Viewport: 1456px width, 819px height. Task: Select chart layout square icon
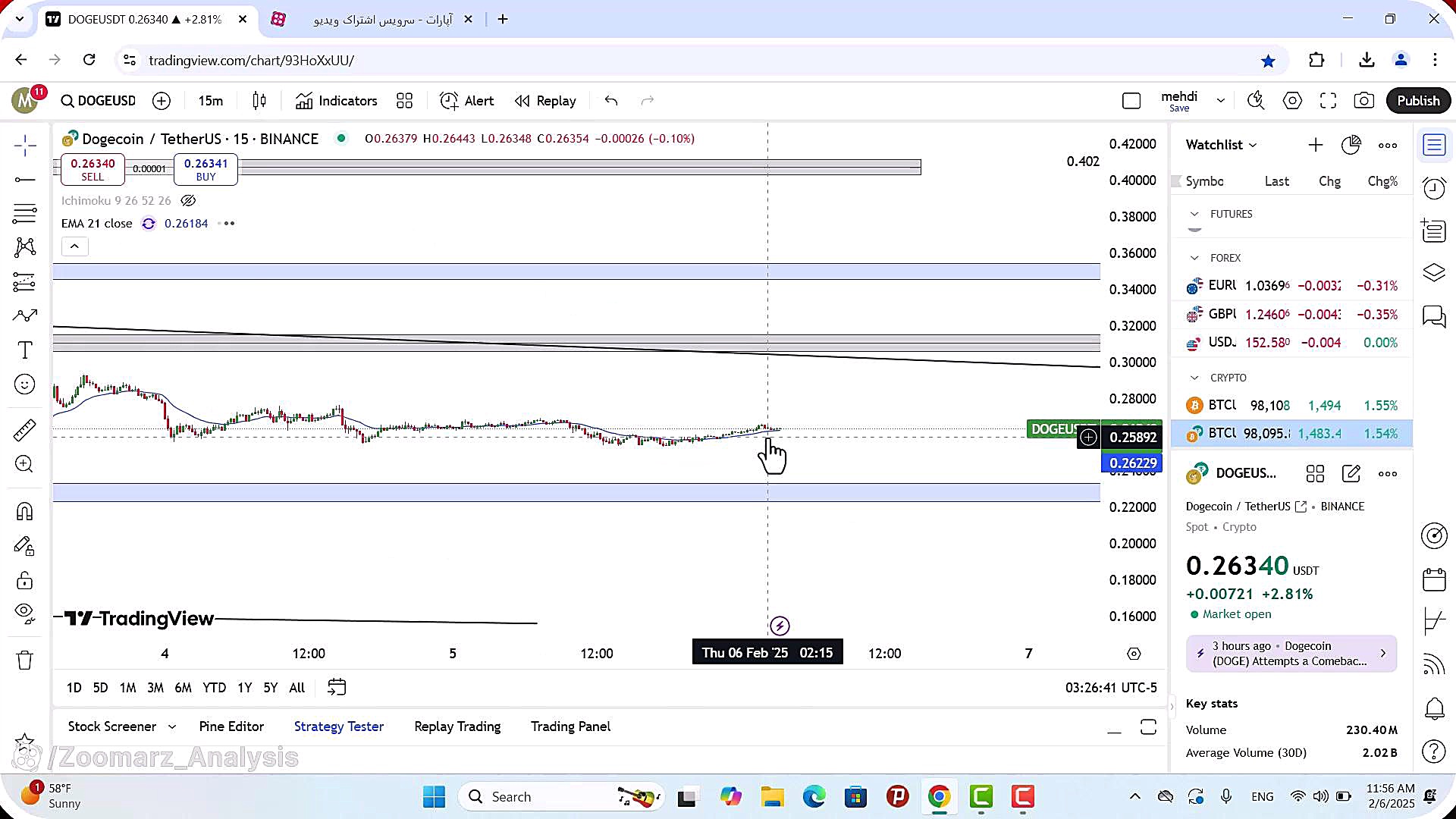coord(1131,101)
